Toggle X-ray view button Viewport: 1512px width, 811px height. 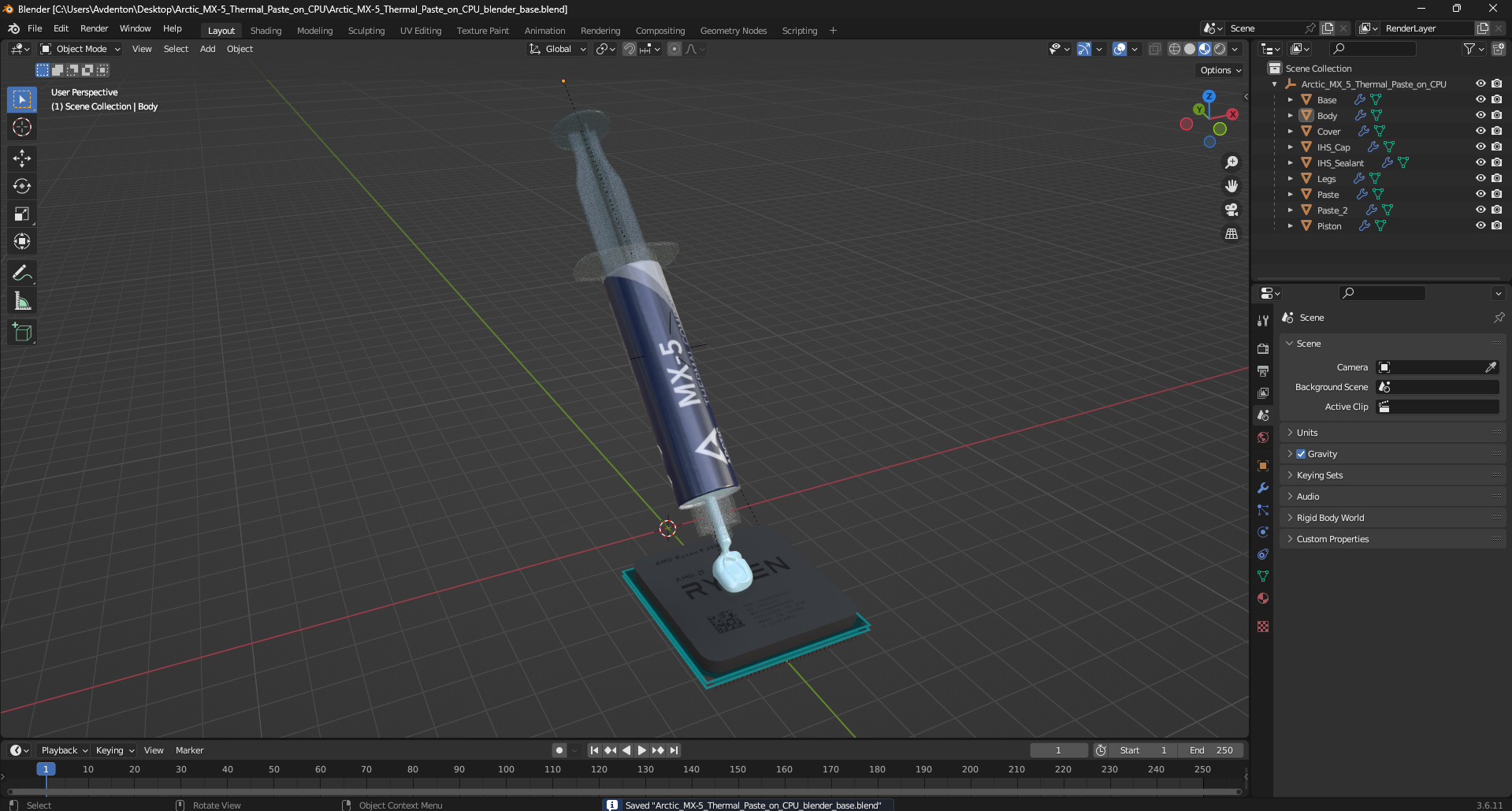(x=1154, y=49)
